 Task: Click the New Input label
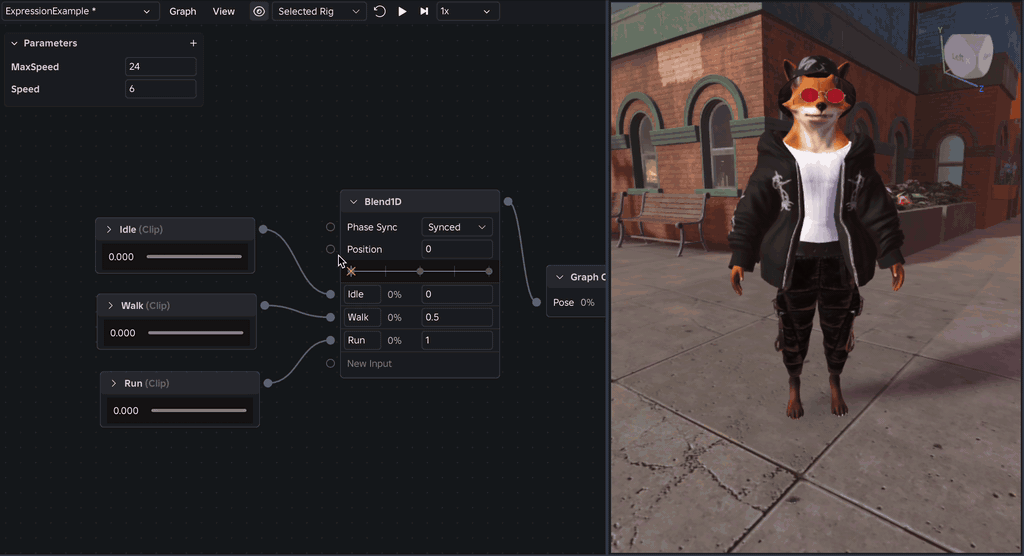point(369,363)
